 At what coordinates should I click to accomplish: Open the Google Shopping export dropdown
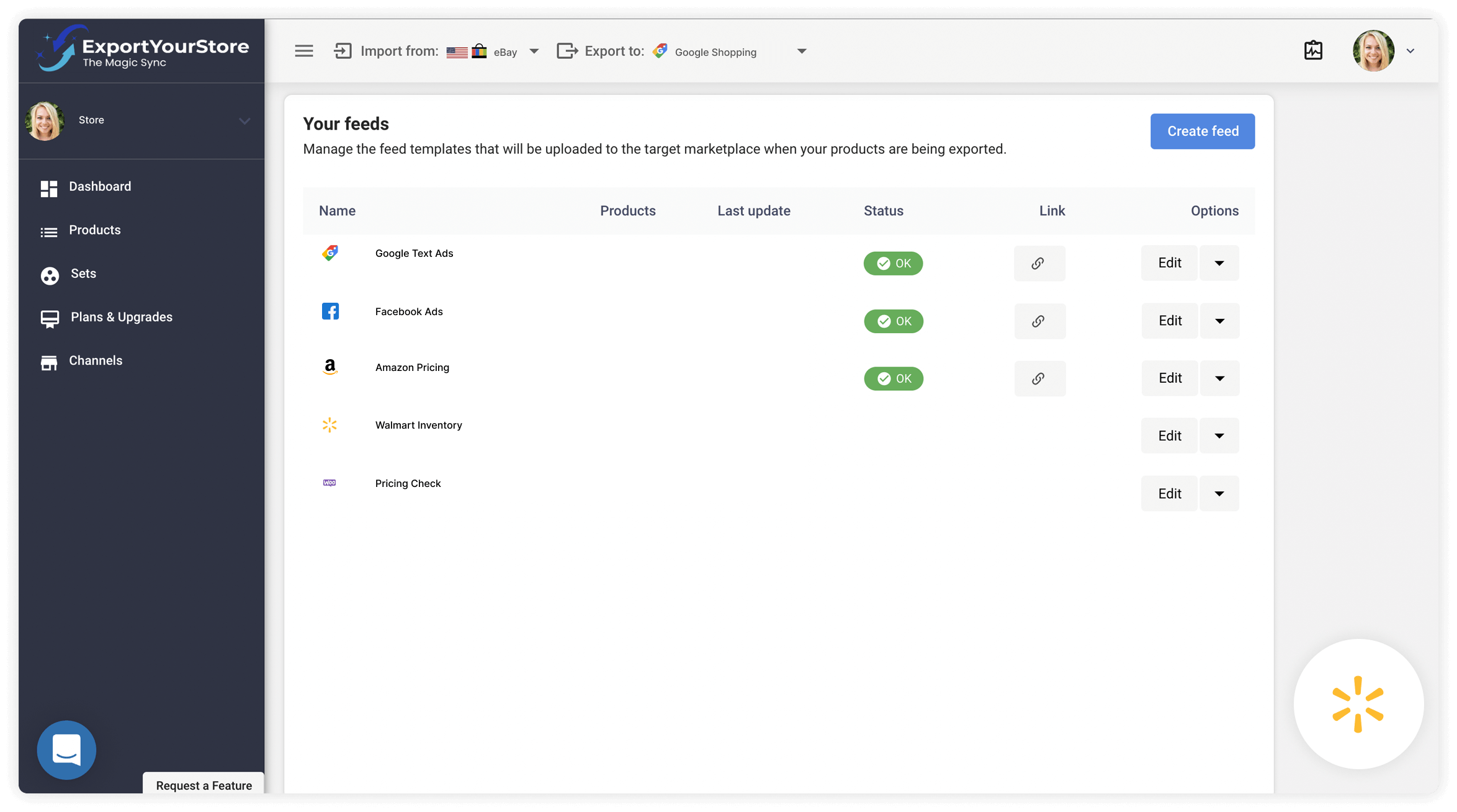tap(801, 51)
